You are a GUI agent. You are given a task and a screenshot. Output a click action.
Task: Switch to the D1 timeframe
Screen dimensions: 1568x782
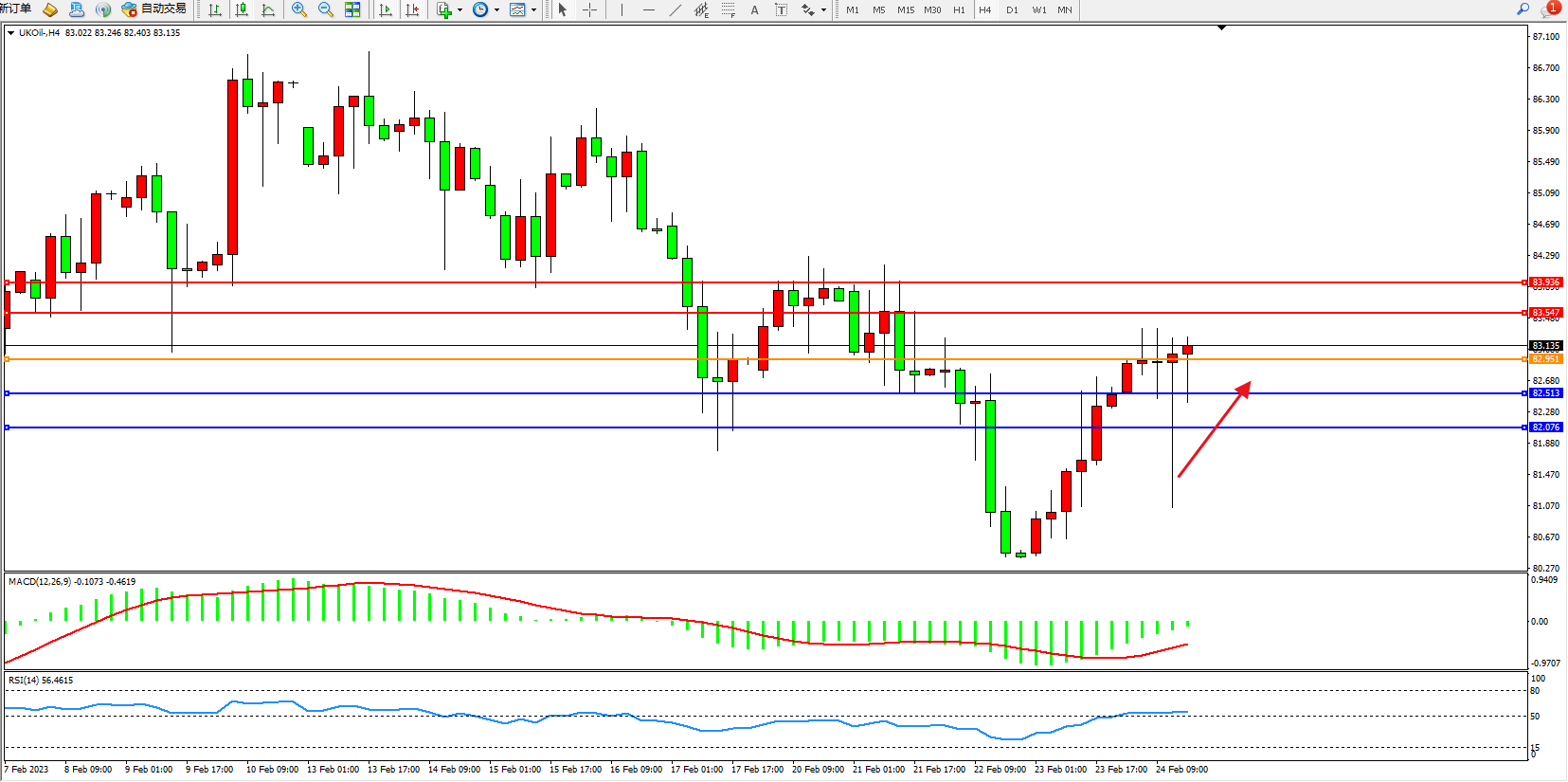[1012, 9]
